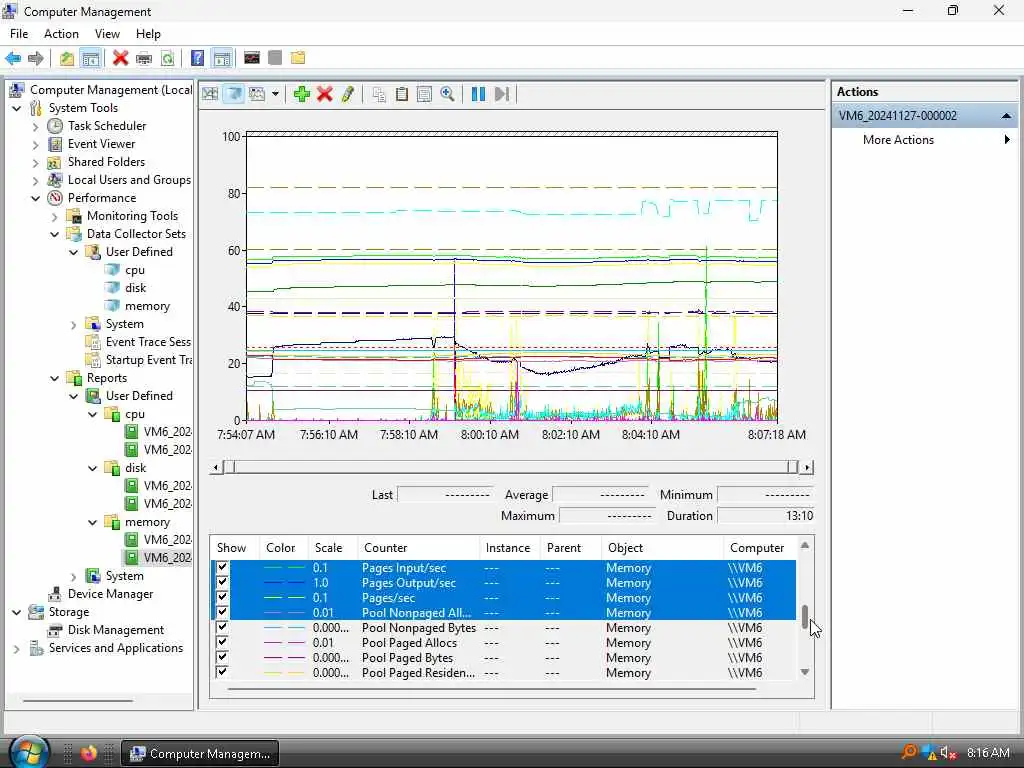The width and height of the screenshot is (1024, 768).
Task: Click the Update Data step icon
Action: 502,94
